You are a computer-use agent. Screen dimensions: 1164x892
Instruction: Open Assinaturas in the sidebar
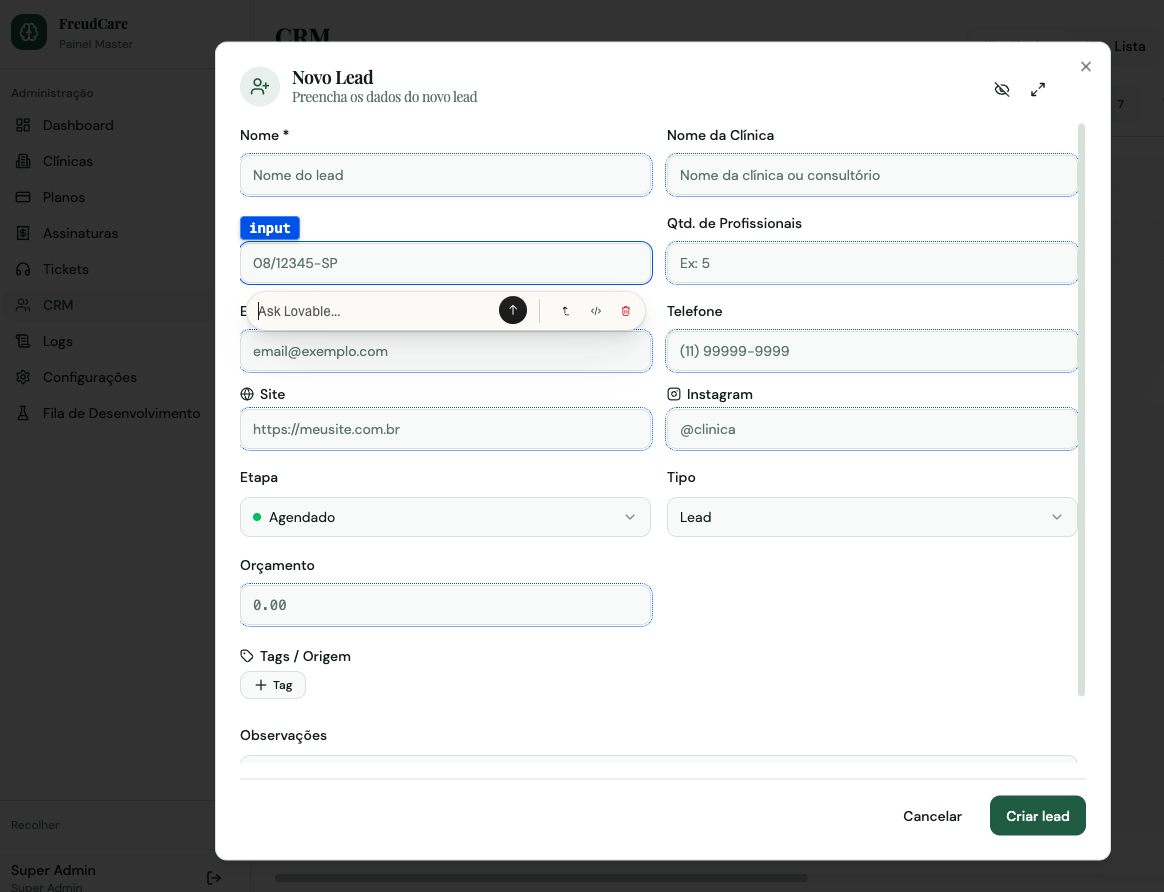tap(80, 233)
